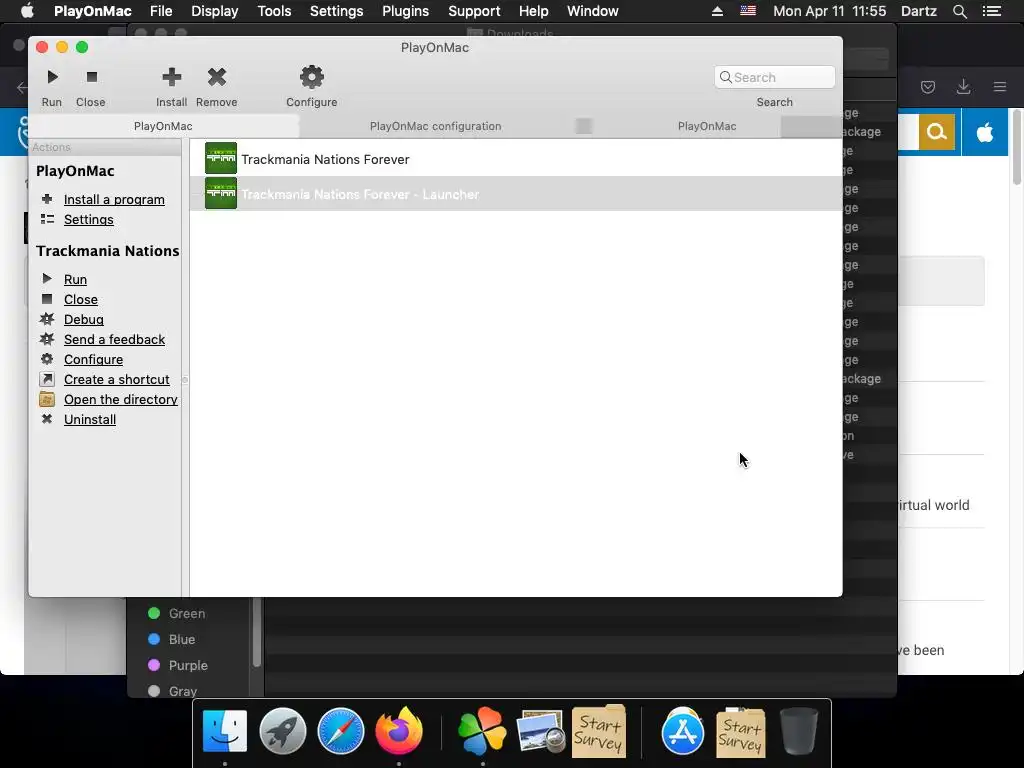Viewport: 1024px width, 768px height.
Task: Open Settings link in sidebar
Action: click(x=89, y=219)
